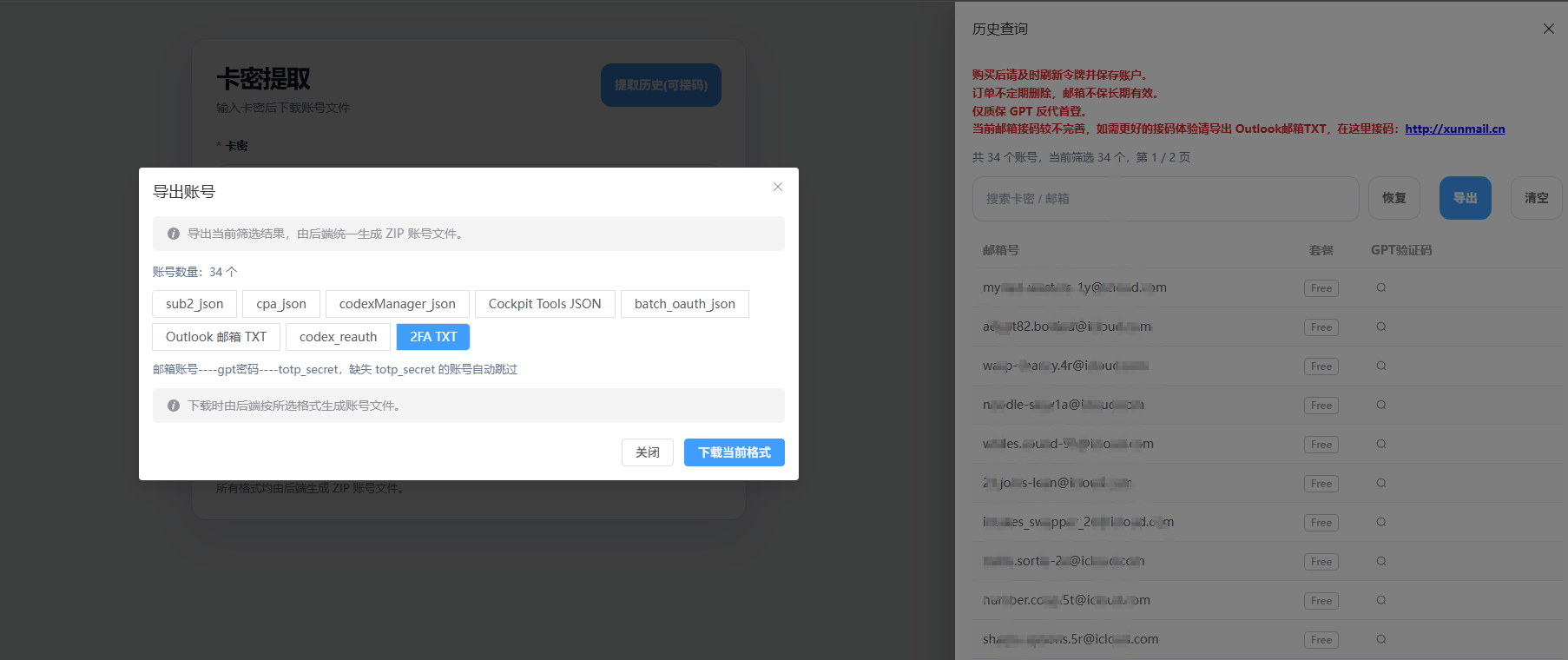Image resolution: width=1568 pixels, height=660 pixels.
Task: Close the 历史查询 side panel
Action: click(x=1548, y=29)
